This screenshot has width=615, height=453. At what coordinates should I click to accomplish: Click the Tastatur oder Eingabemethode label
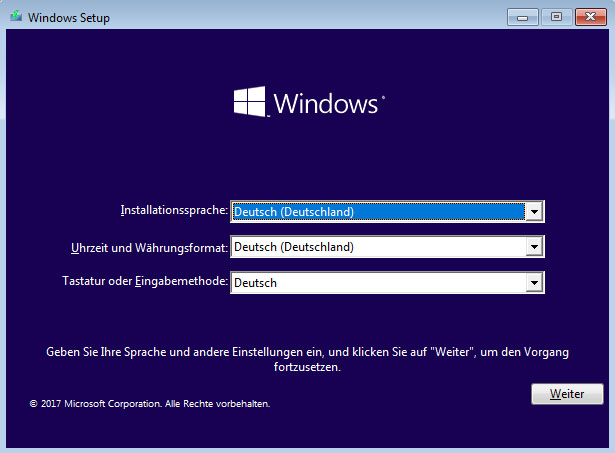click(x=144, y=282)
